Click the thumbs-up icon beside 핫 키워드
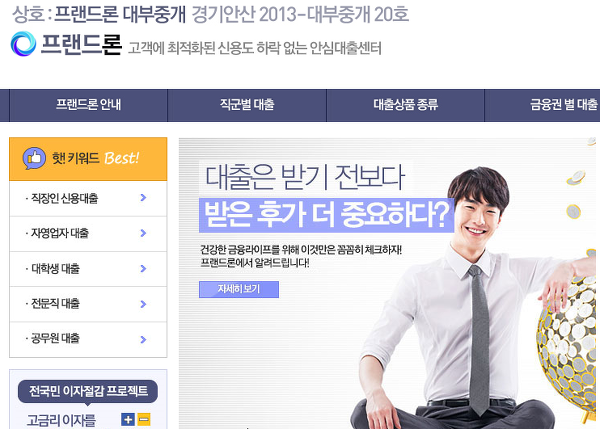The height and width of the screenshot is (429, 600). click(x=34, y=158)
